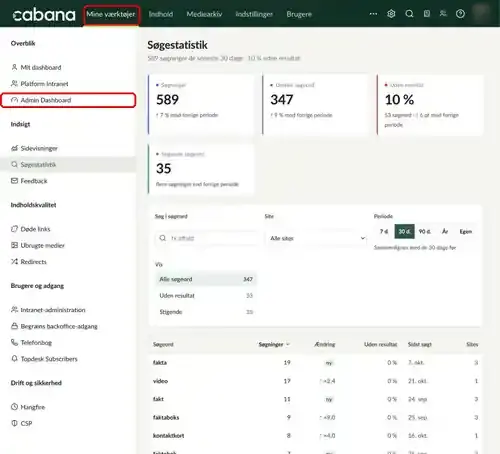Focus the search terms input field
Screen dimensions: 500x454
[207, 238]
